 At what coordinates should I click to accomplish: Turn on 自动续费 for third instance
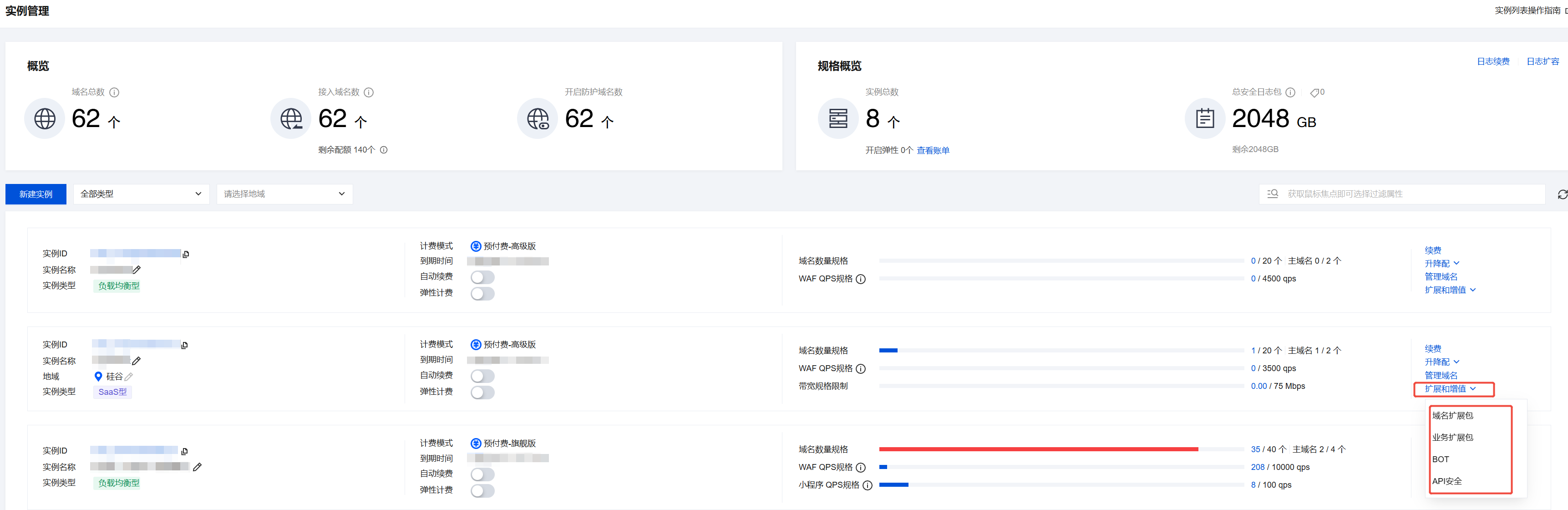tap(482, 474)
